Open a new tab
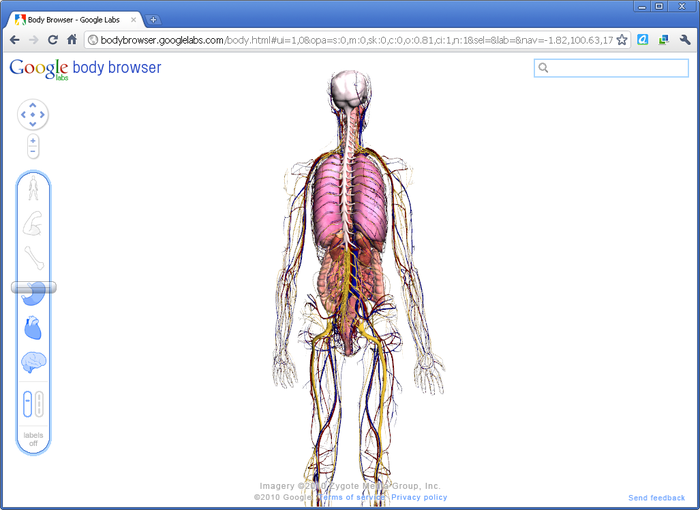The height and width of the screenshot is (510, 700). 153,20
